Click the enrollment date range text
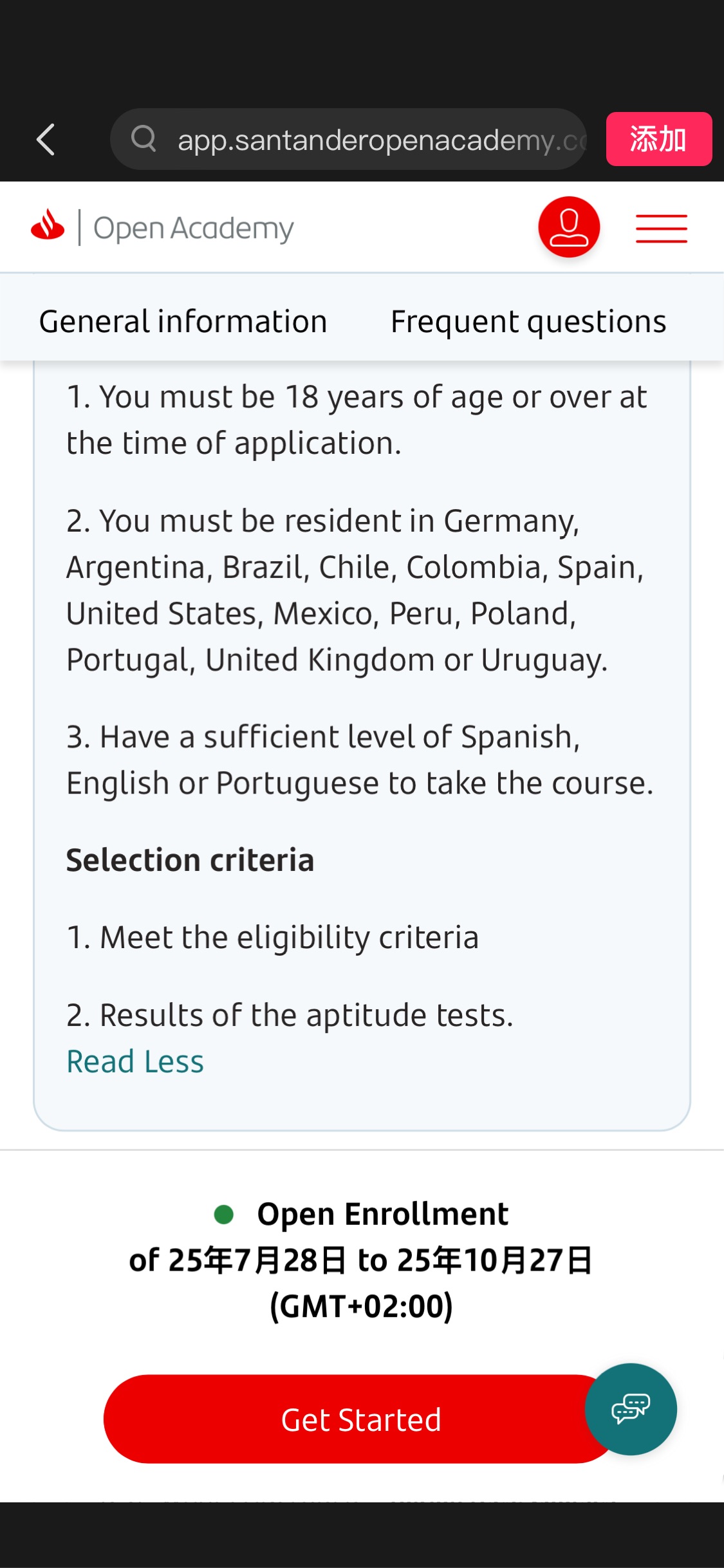Screen dimensions: 724x1568 tap(360, 1260)
